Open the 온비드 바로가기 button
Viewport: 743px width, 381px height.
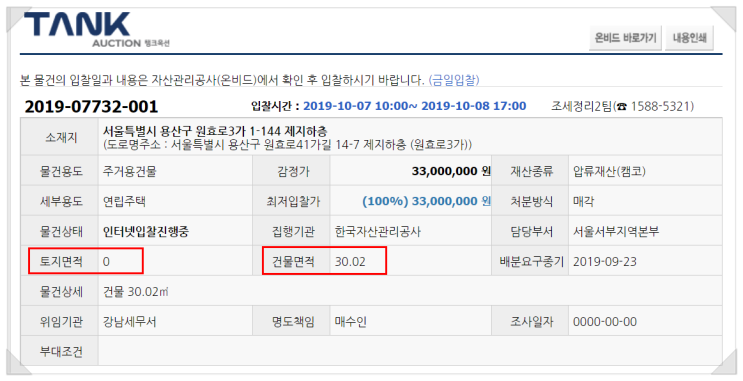(625, 38)
